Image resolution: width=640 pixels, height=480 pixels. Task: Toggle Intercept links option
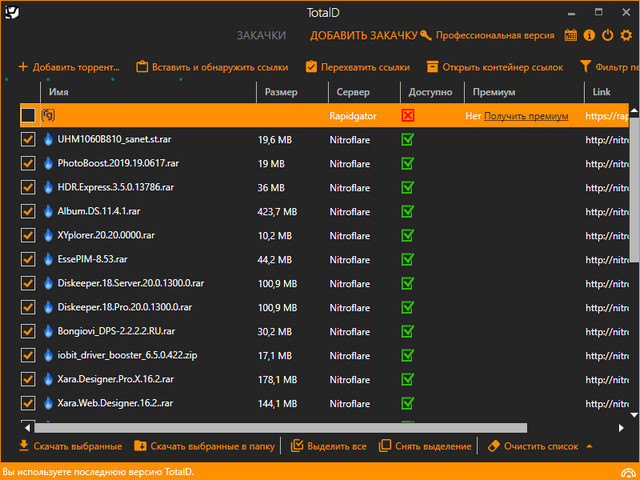coord(358,67)
